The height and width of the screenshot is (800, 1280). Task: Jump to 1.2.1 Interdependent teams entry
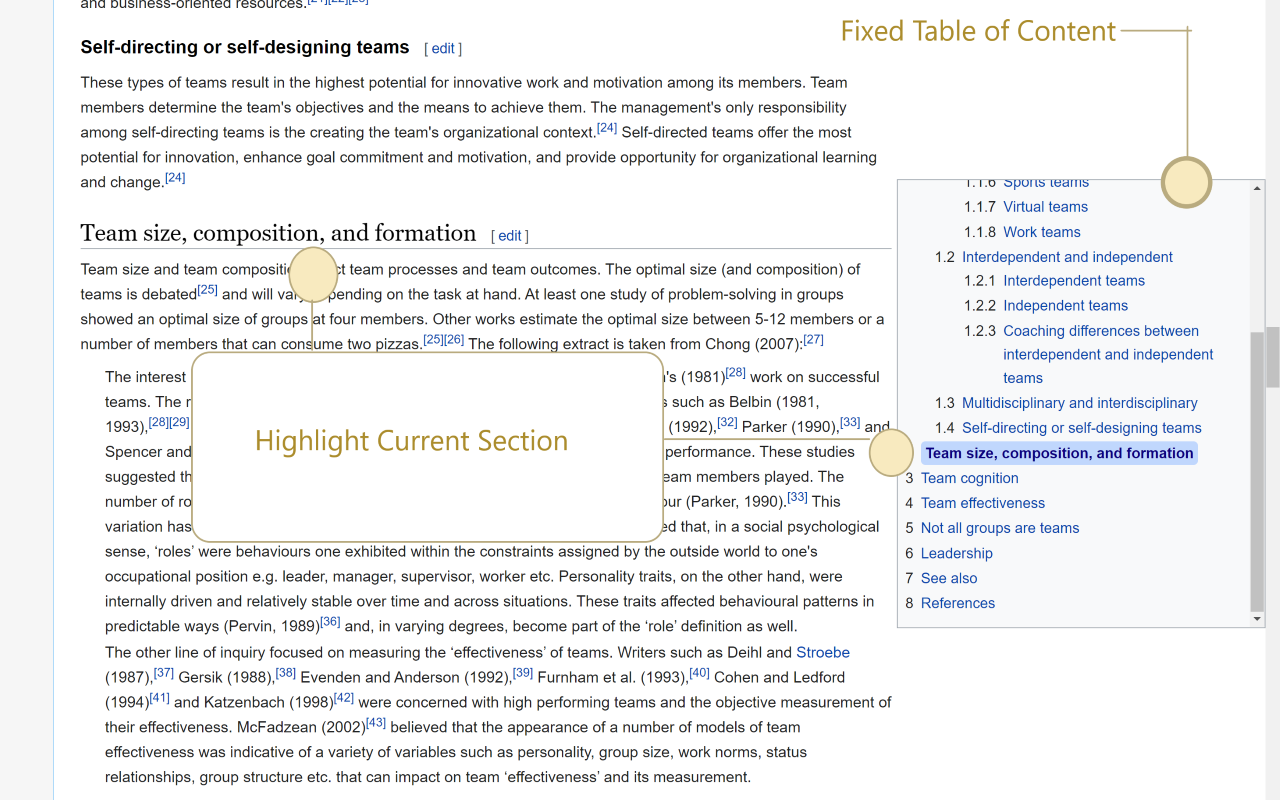(1074, 281)
